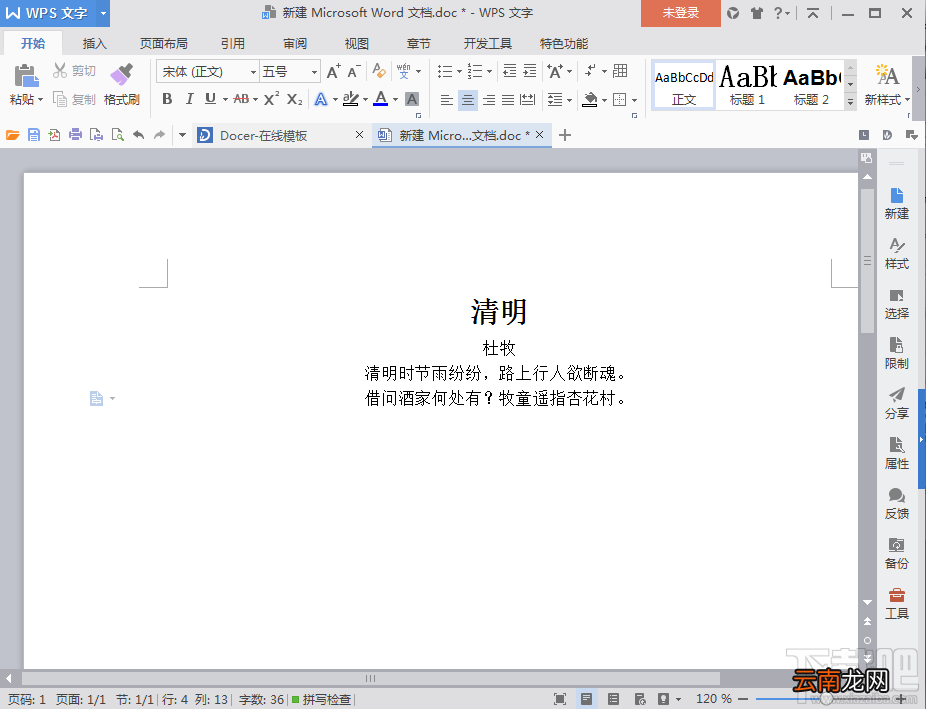Apply the 标题 1 style
The width and height of the screenshot is (926, 709).
(747, 86)
